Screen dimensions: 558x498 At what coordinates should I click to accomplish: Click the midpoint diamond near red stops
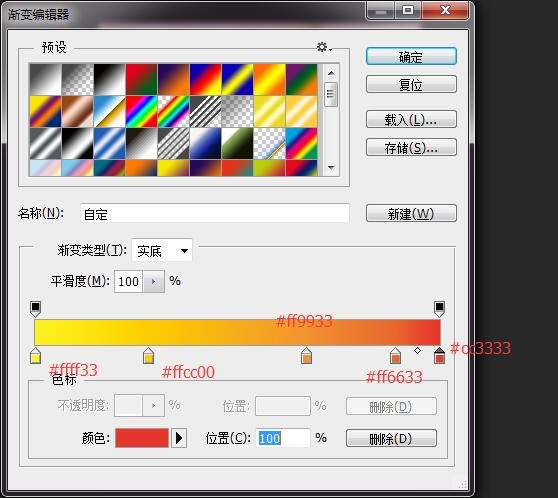(417, 351)
